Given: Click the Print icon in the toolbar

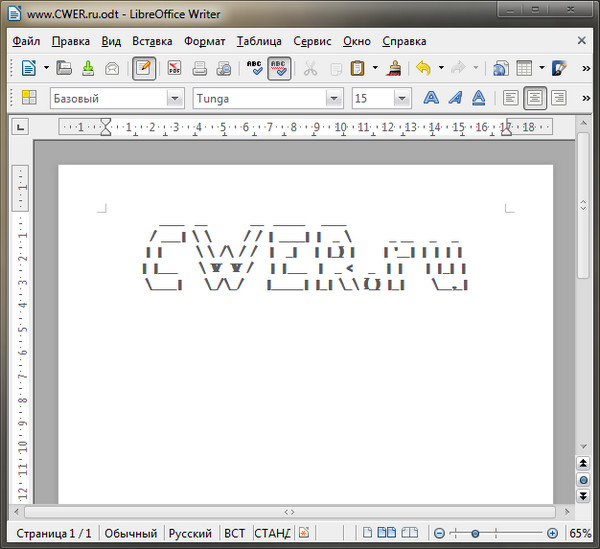Looking at the screenshot, I should [x=199, y=68].
